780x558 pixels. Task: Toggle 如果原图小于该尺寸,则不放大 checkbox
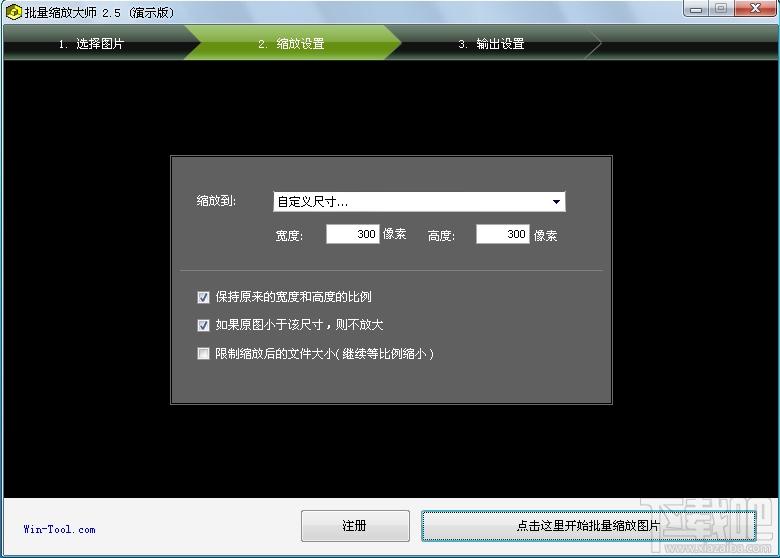(203, 325)
